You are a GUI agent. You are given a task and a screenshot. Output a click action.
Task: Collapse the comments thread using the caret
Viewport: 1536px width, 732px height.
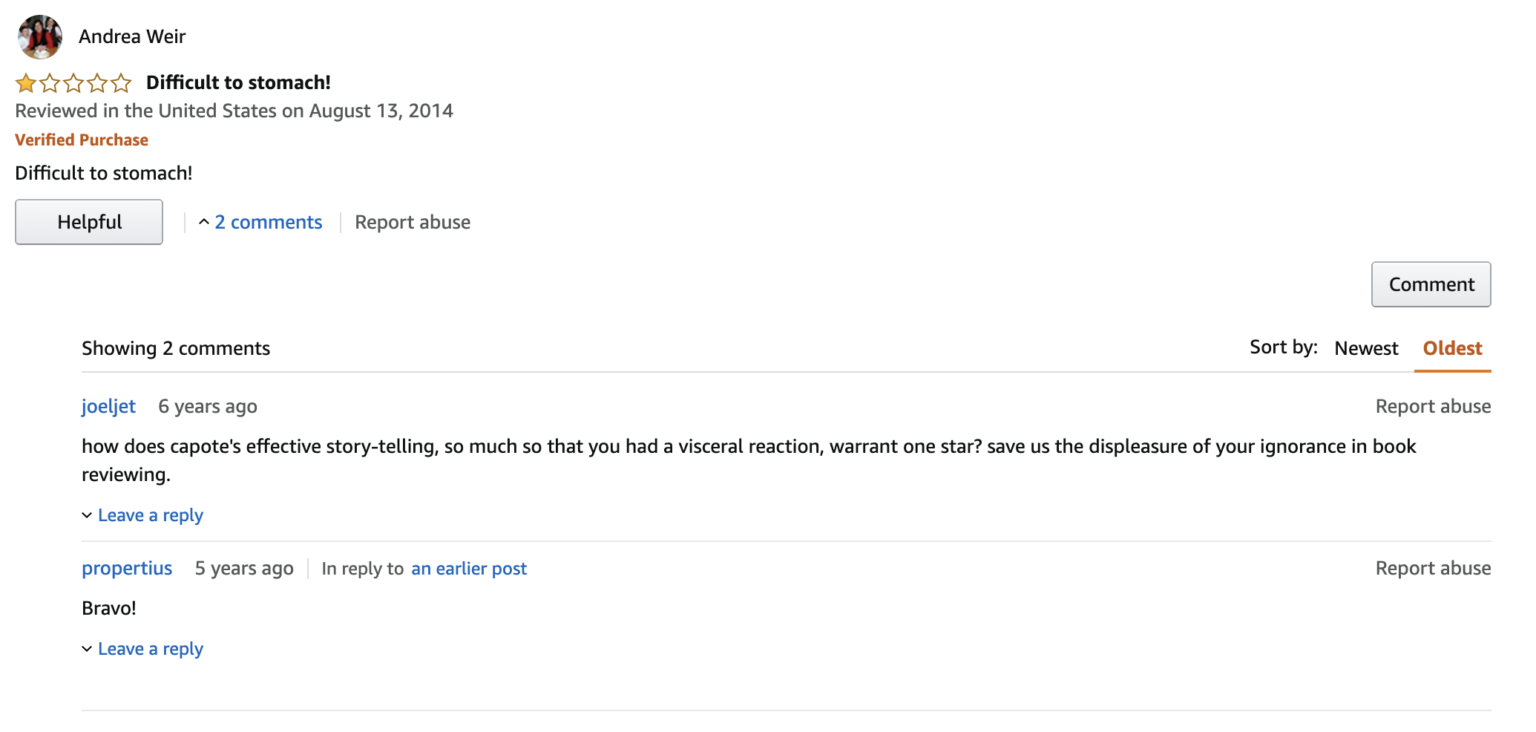pos(203,221)
